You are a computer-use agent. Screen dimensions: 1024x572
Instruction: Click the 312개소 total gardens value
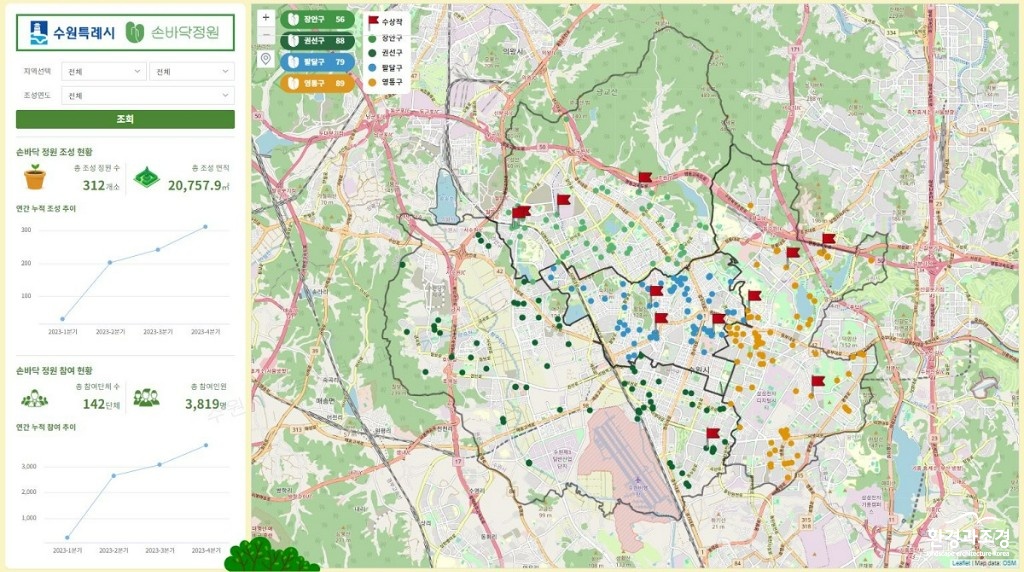tap(101, 185)
